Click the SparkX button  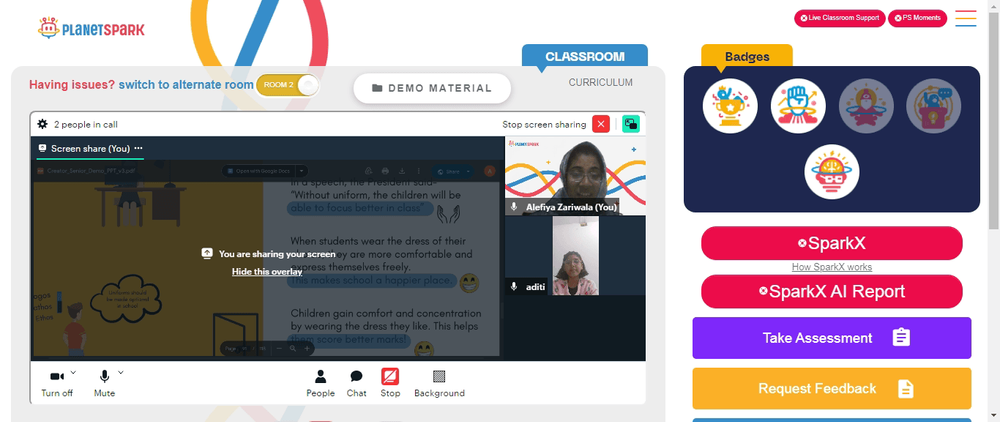tap(832, 243)
